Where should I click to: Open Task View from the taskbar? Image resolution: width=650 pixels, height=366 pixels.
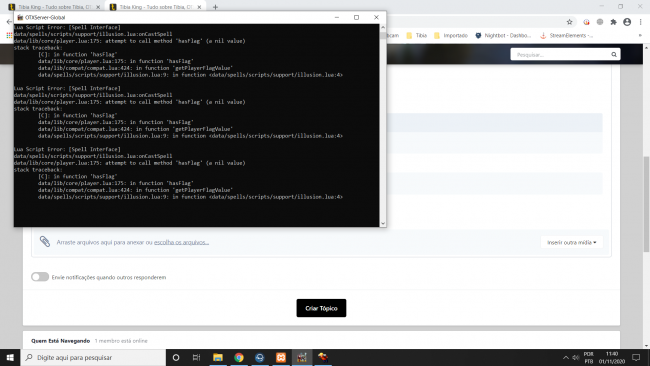click(x=196, y=357)
